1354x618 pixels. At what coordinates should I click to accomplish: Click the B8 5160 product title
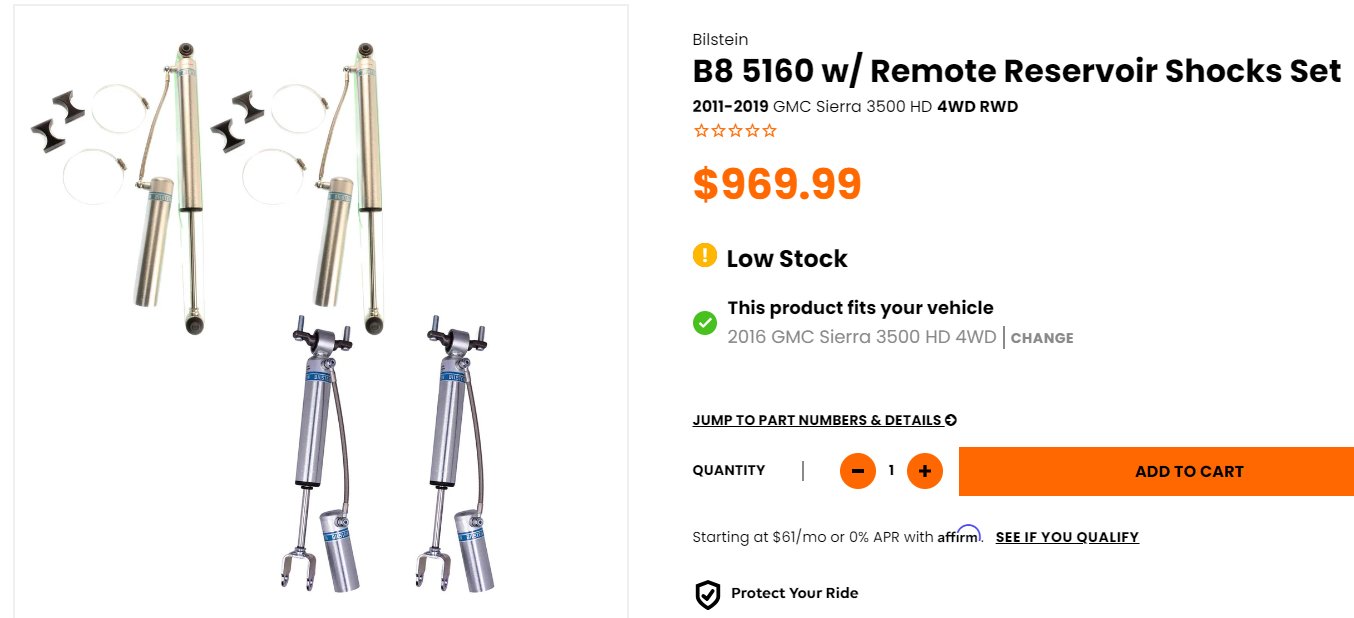1017,72
